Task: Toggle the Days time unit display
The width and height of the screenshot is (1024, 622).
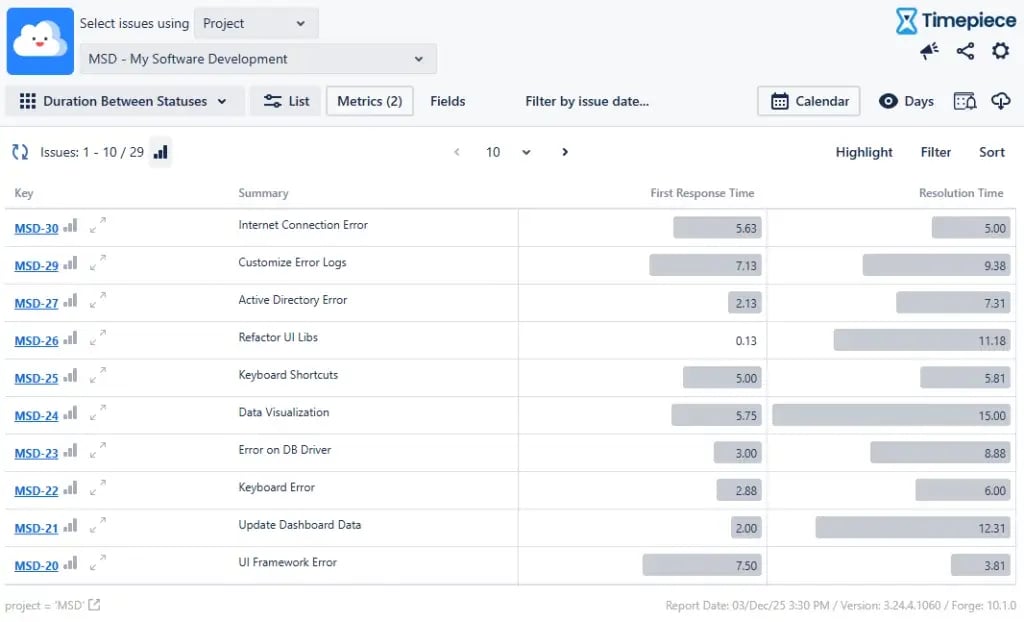Action: [906, 101]
